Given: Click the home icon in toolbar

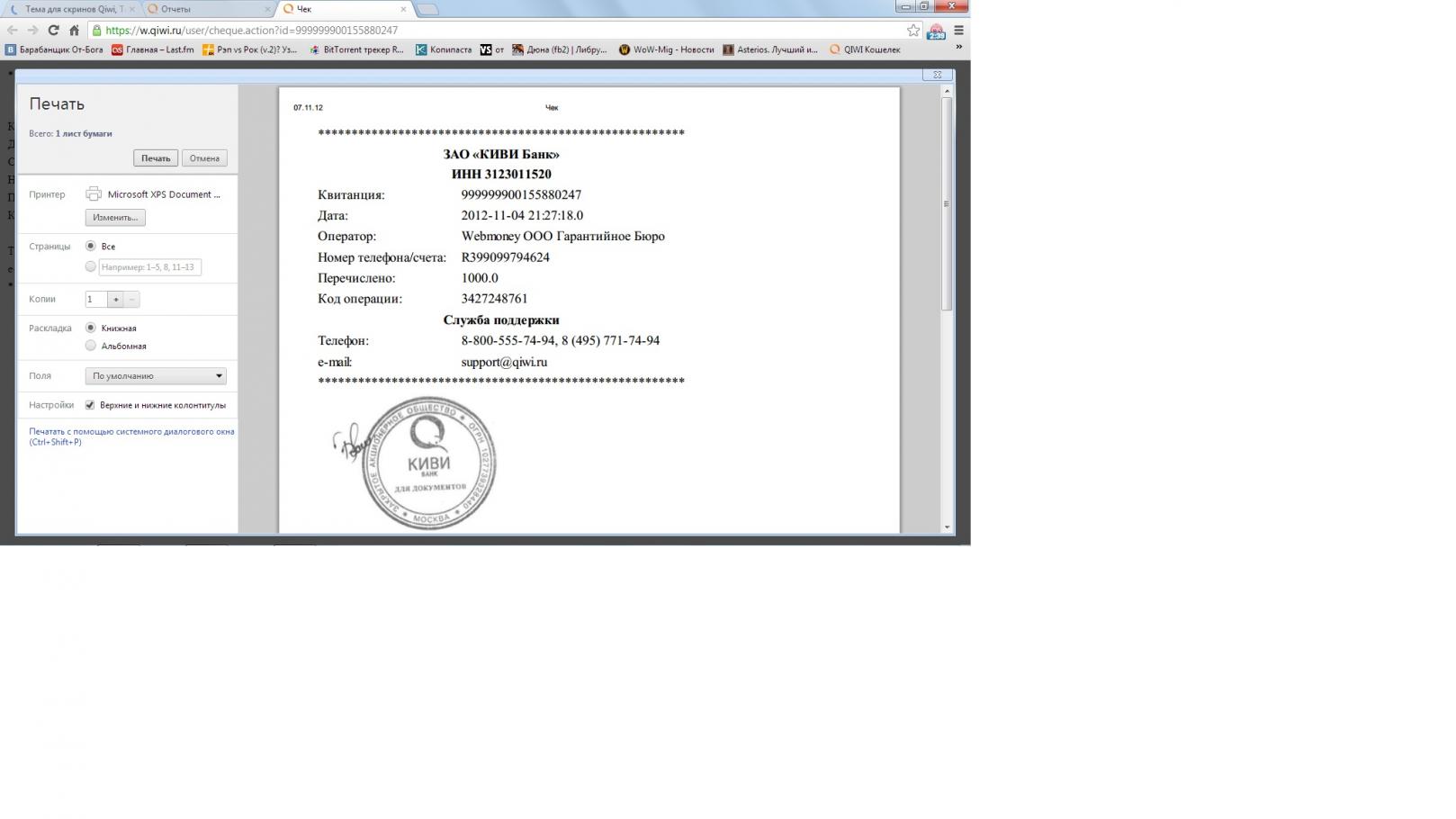Looking at the screenshot, I should (74, 30).
